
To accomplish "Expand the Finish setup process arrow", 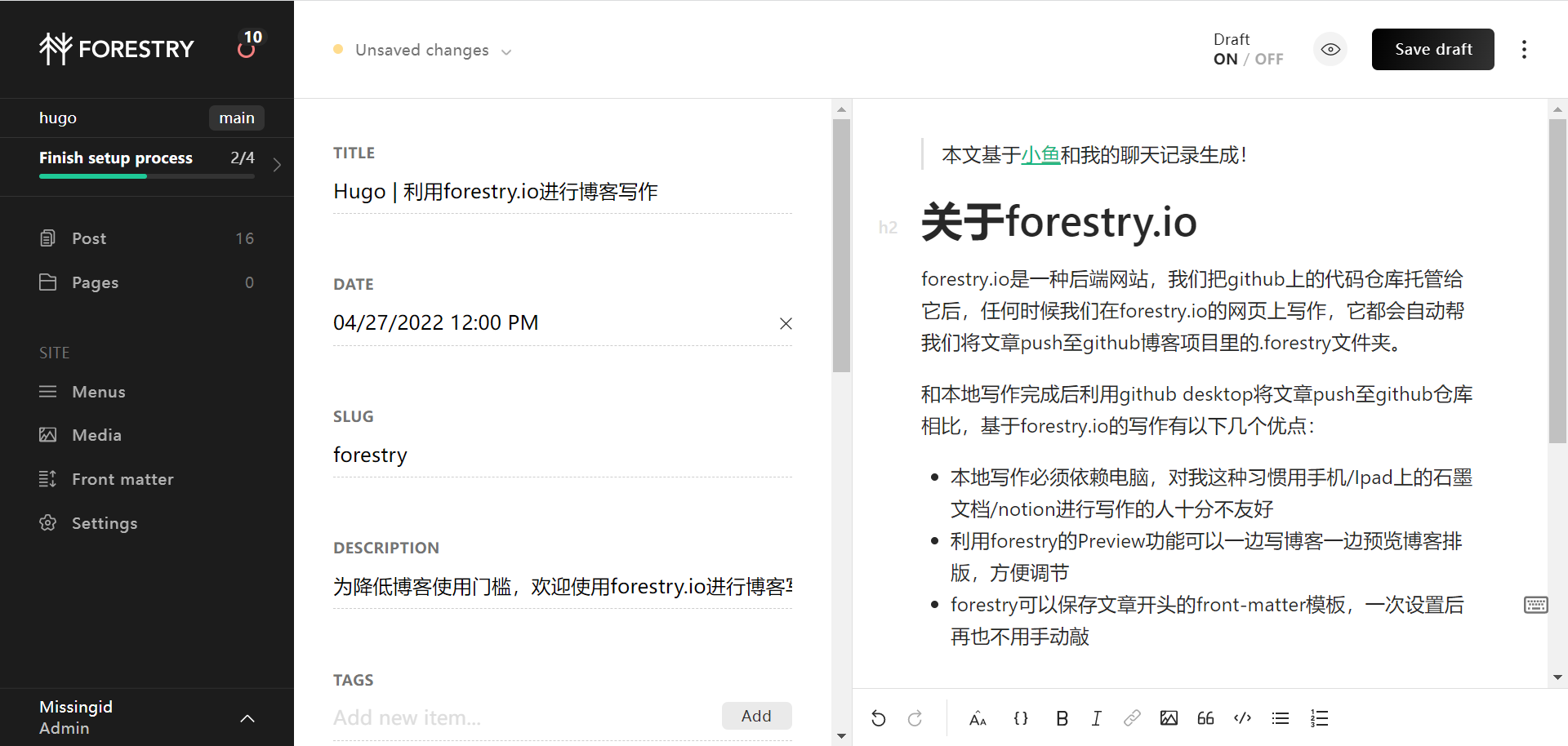I will point(278,165).
